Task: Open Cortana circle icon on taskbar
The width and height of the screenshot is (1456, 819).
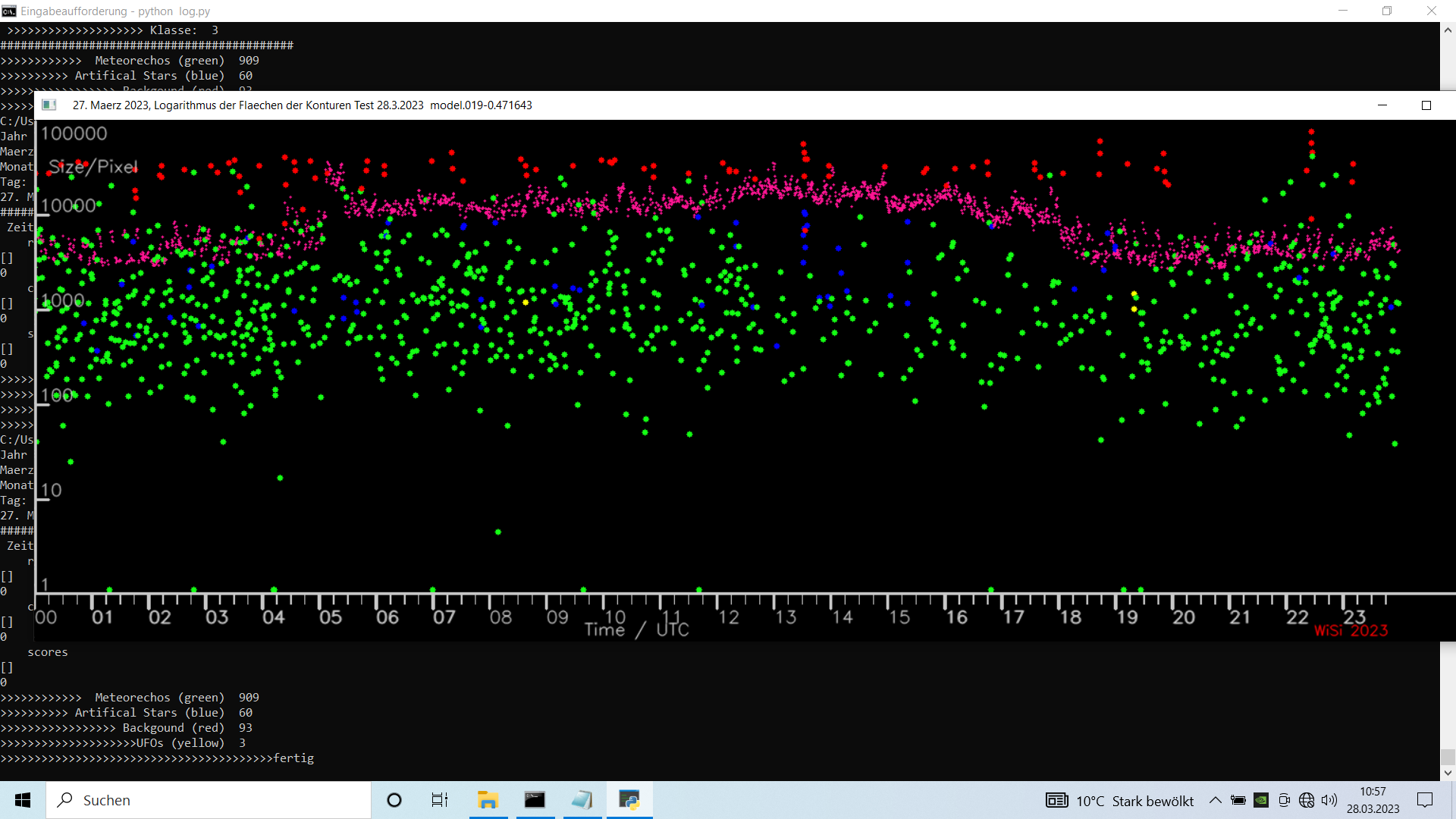Action: coord(394,800)
